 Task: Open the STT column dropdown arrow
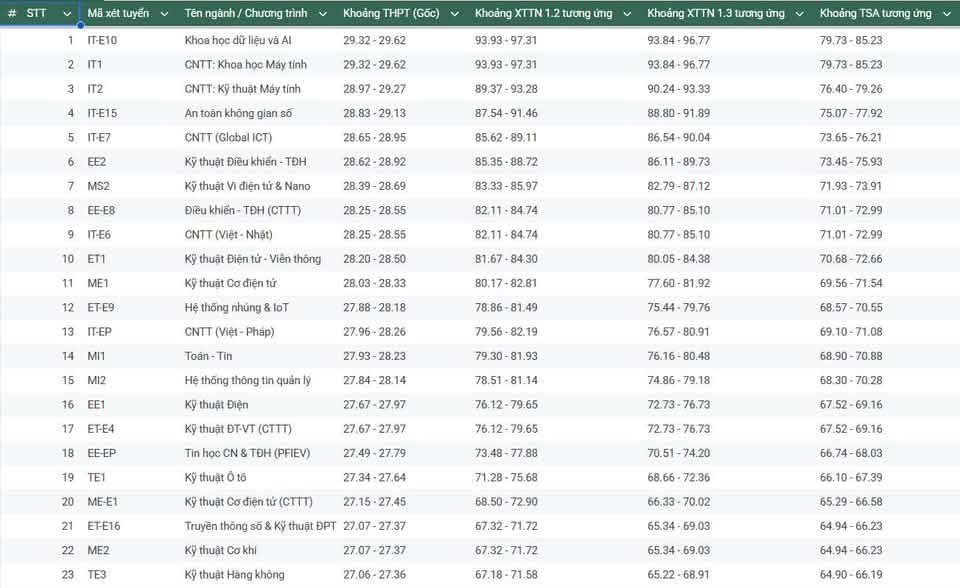point(67,13)
